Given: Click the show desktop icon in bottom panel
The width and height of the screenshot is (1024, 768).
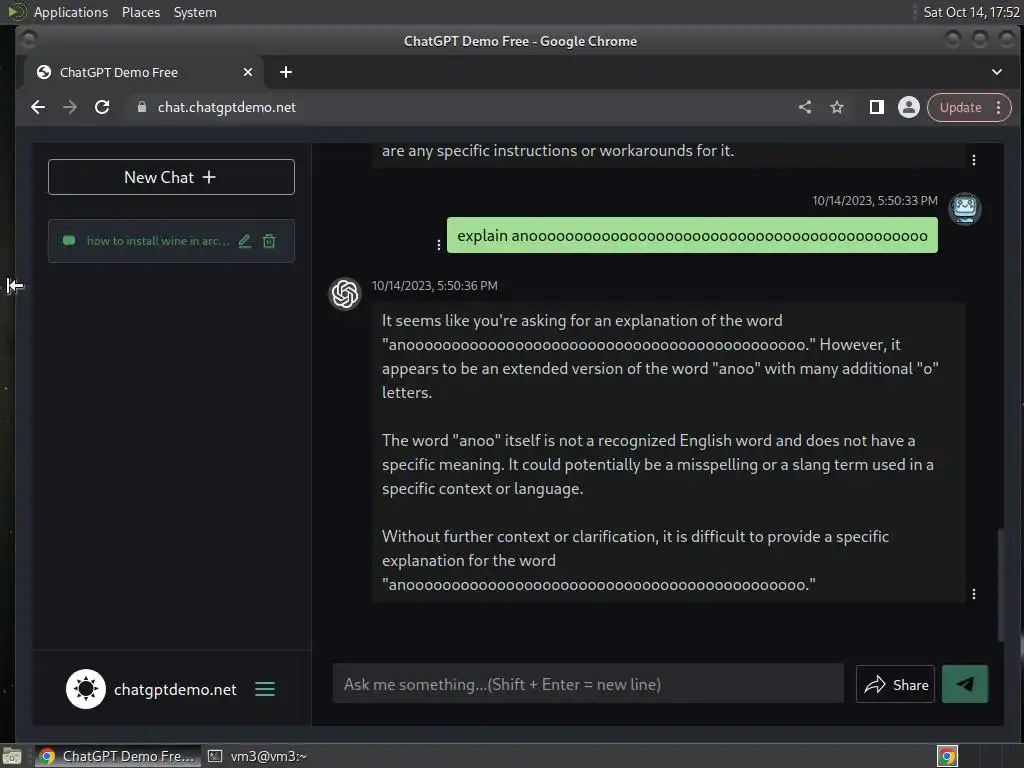Looking at the screenshot, I should pyautogui.click(x=12, y=756).
